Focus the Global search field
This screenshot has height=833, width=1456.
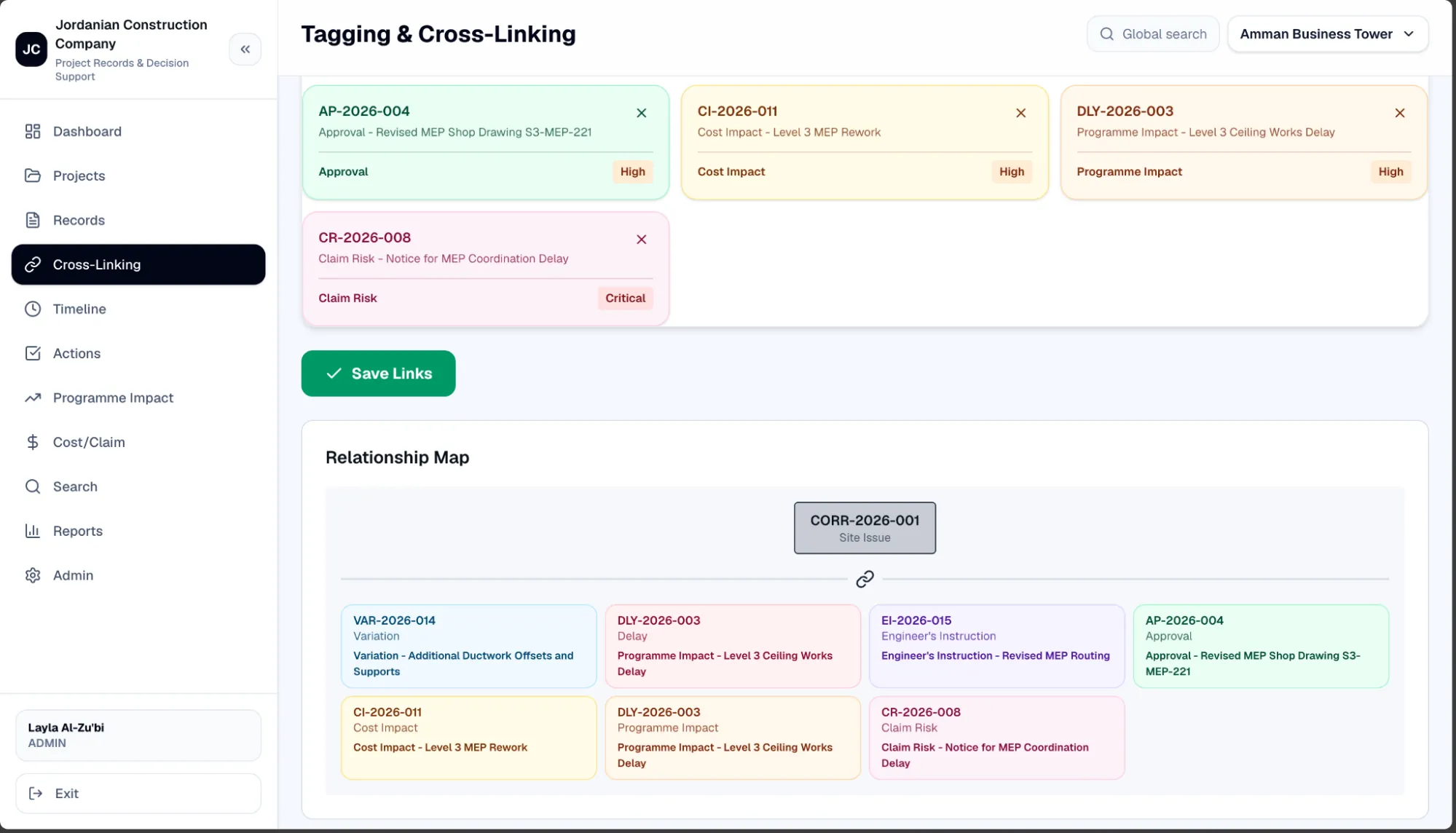[1153, 34]
